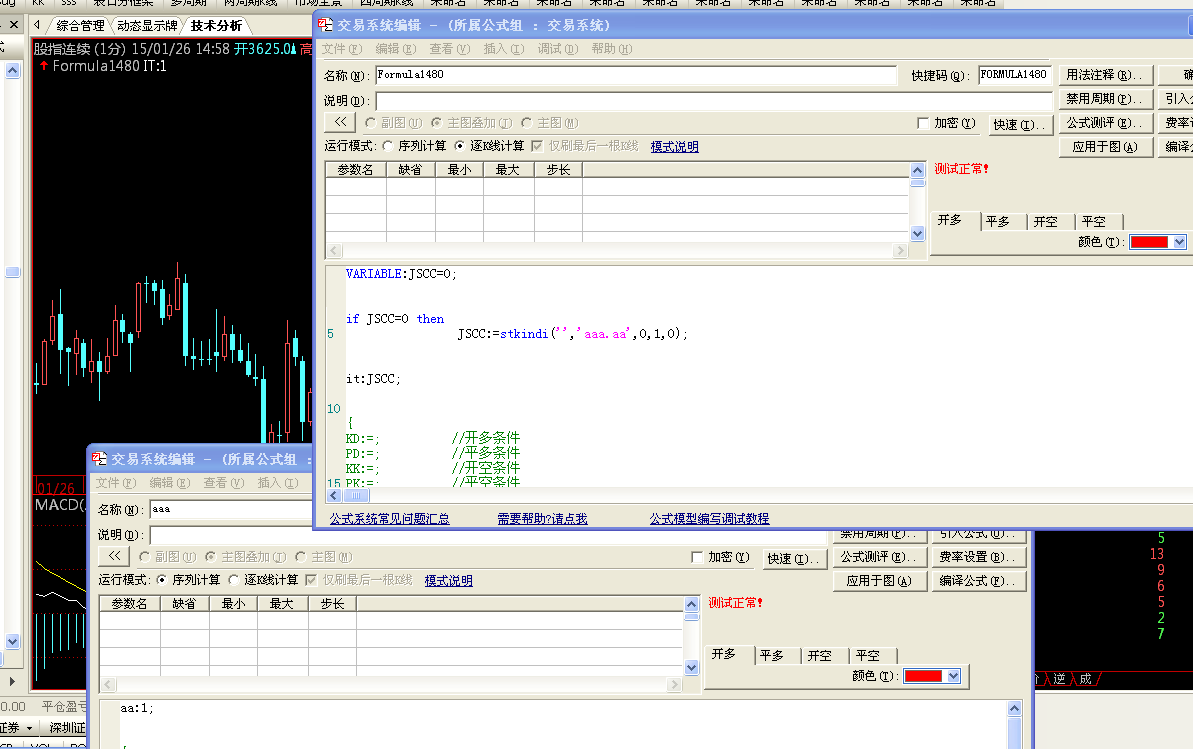The height and width of the screenshot is (749, 1193).
Task: Select 副图 radio in front editor
Action: coord(371,123)
